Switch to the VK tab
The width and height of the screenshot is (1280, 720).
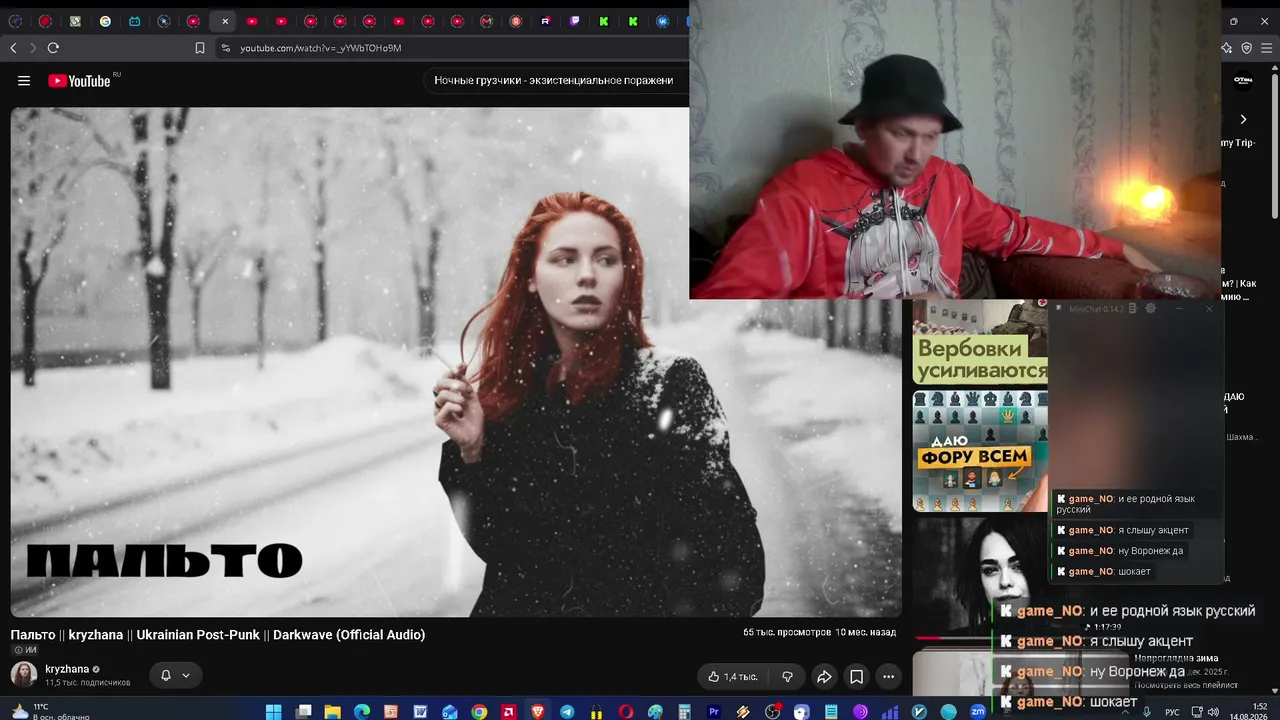663,21
